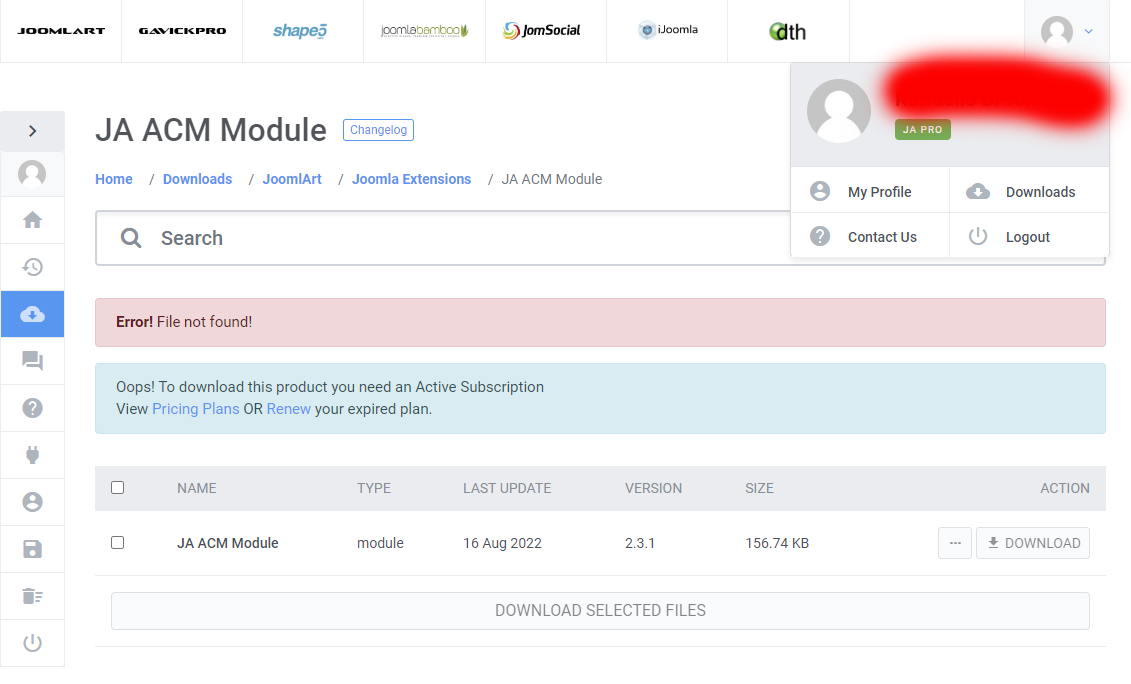Toggle the user avatar icon in the sidebar
This screenshot has width=1131, height=684.
[32, 173]
